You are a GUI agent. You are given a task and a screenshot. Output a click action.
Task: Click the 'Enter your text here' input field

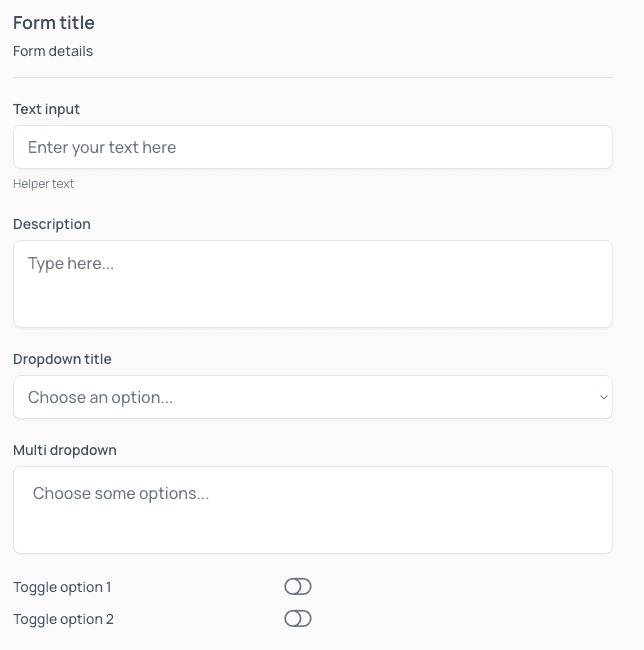pyautogui.click(x=312, y=147)
